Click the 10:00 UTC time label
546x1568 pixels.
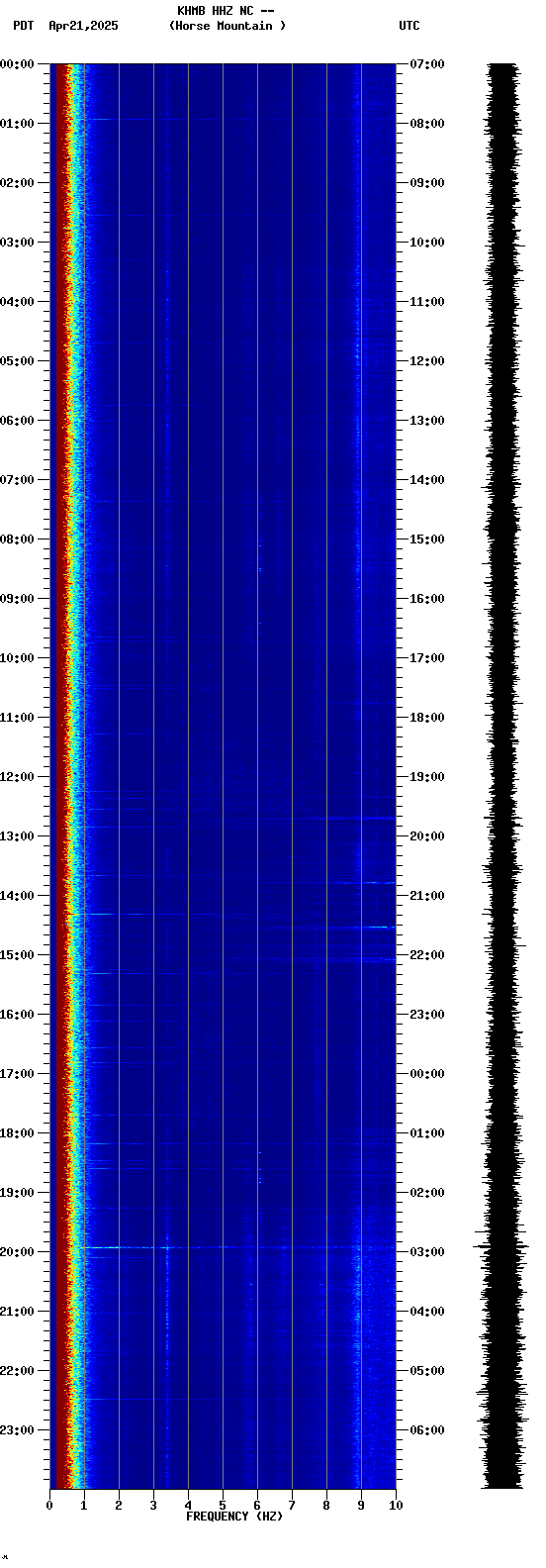427,243
